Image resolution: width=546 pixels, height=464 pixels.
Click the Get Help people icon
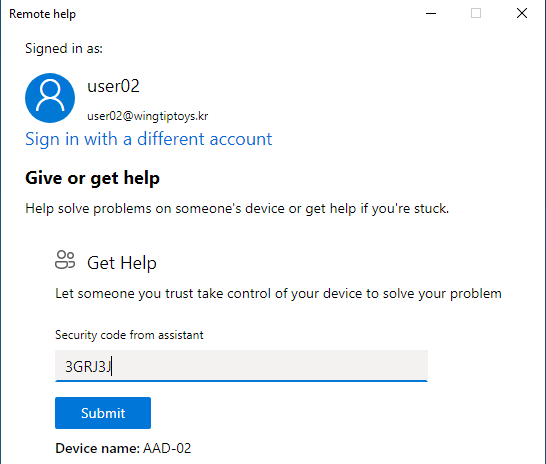tap(65, 260)
